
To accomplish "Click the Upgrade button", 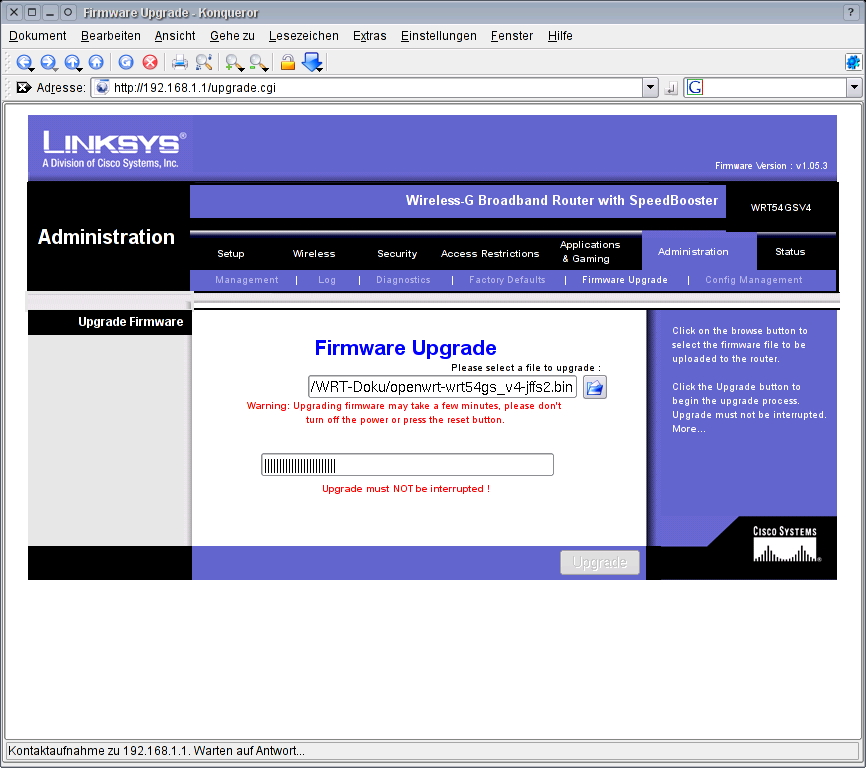I will pyautogui.click(x=600, y=563).
